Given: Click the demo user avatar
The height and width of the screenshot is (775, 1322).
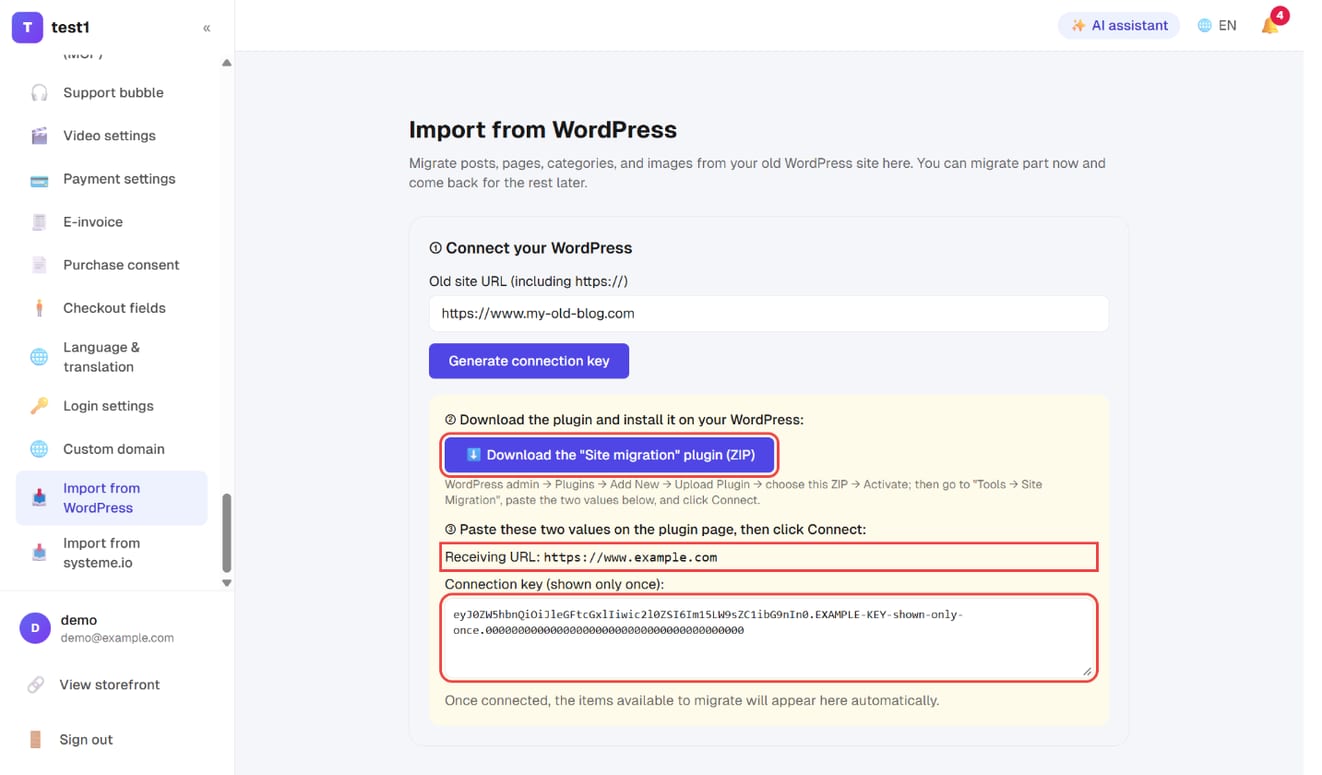Looking at the screenshot, I should click(x=35, y=628).
